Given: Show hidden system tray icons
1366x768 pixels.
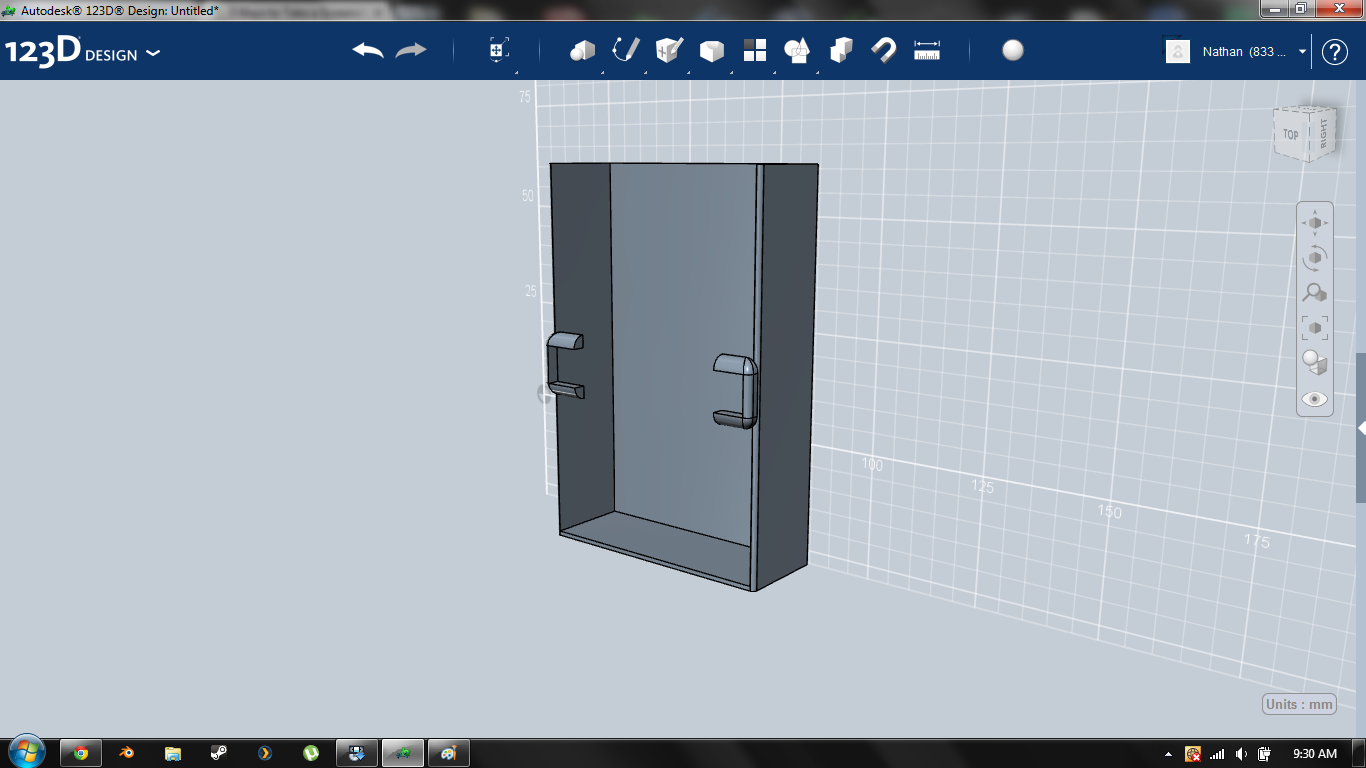Looking at the screenshot, I should tap(1169, 753).
